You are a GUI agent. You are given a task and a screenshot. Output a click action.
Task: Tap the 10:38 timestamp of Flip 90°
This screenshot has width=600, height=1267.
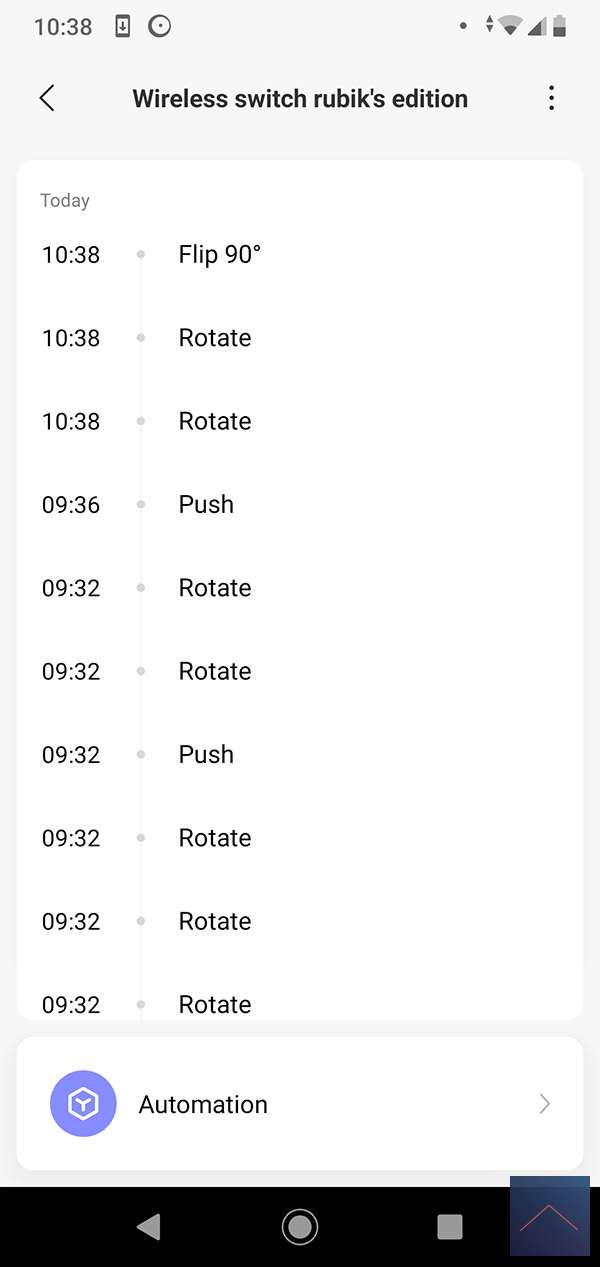pos(71,254)
